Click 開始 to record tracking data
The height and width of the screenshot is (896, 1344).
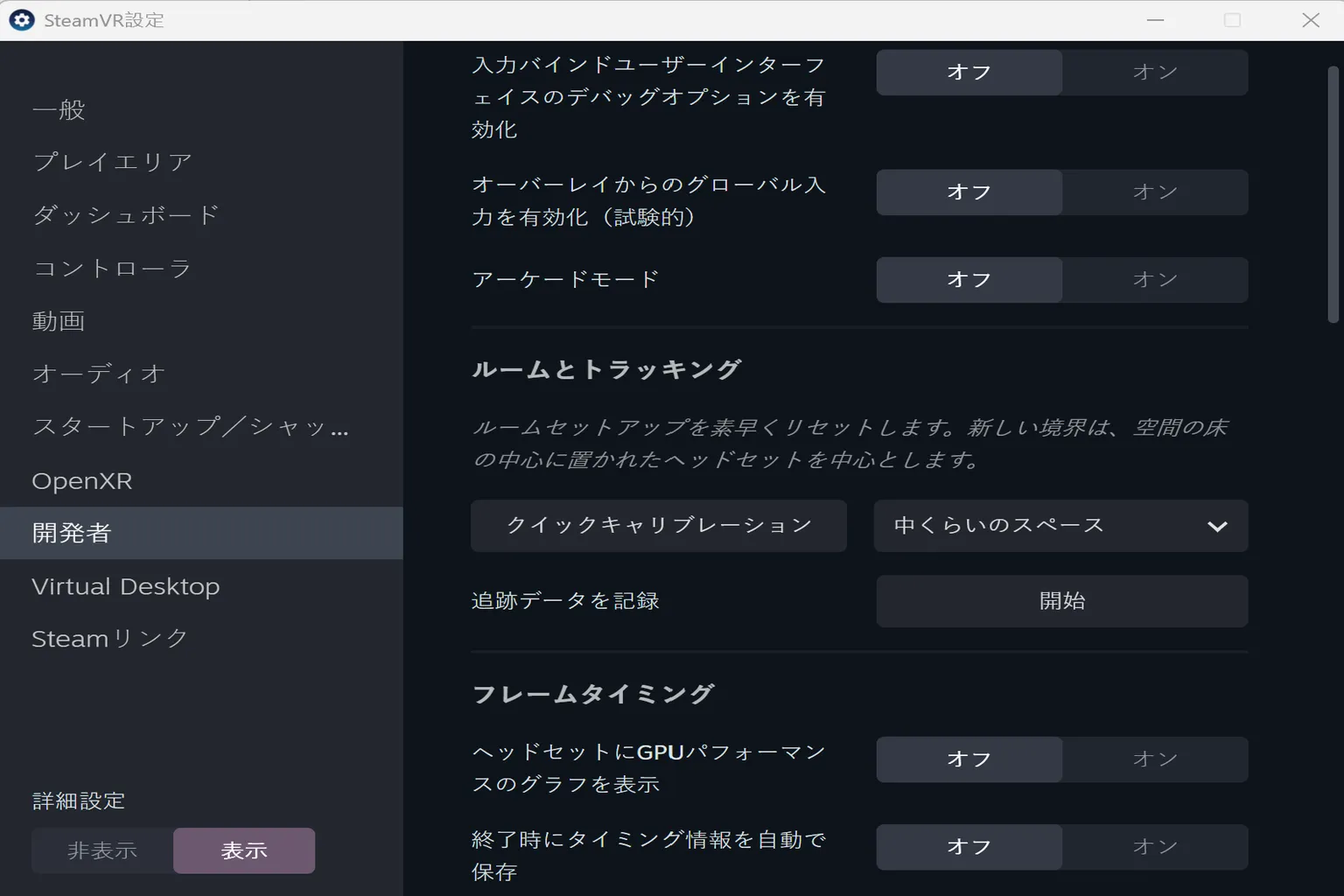pos(1062,601)
